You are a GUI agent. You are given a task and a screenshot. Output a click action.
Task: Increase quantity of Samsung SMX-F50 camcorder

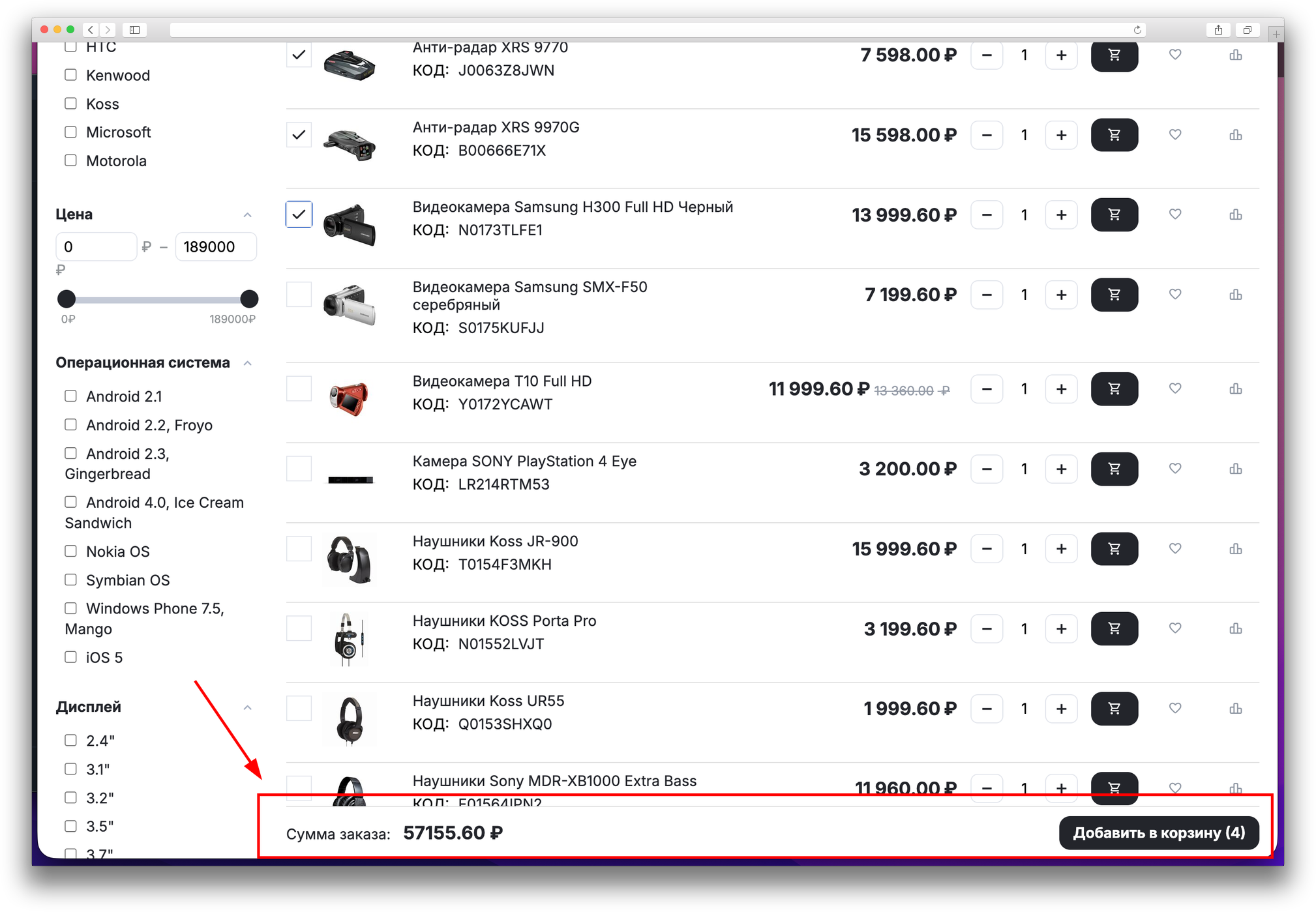click(1061, 295)
